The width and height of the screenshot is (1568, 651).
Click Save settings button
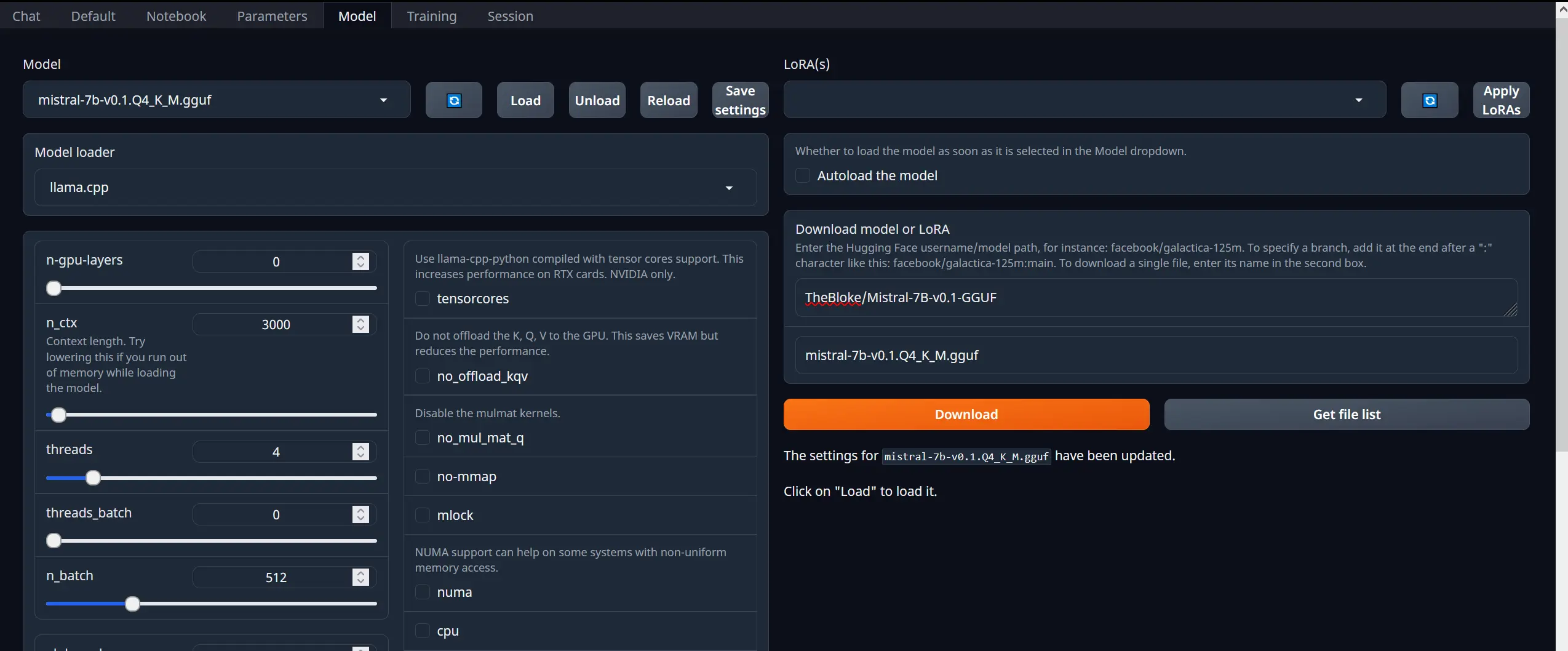740,100
